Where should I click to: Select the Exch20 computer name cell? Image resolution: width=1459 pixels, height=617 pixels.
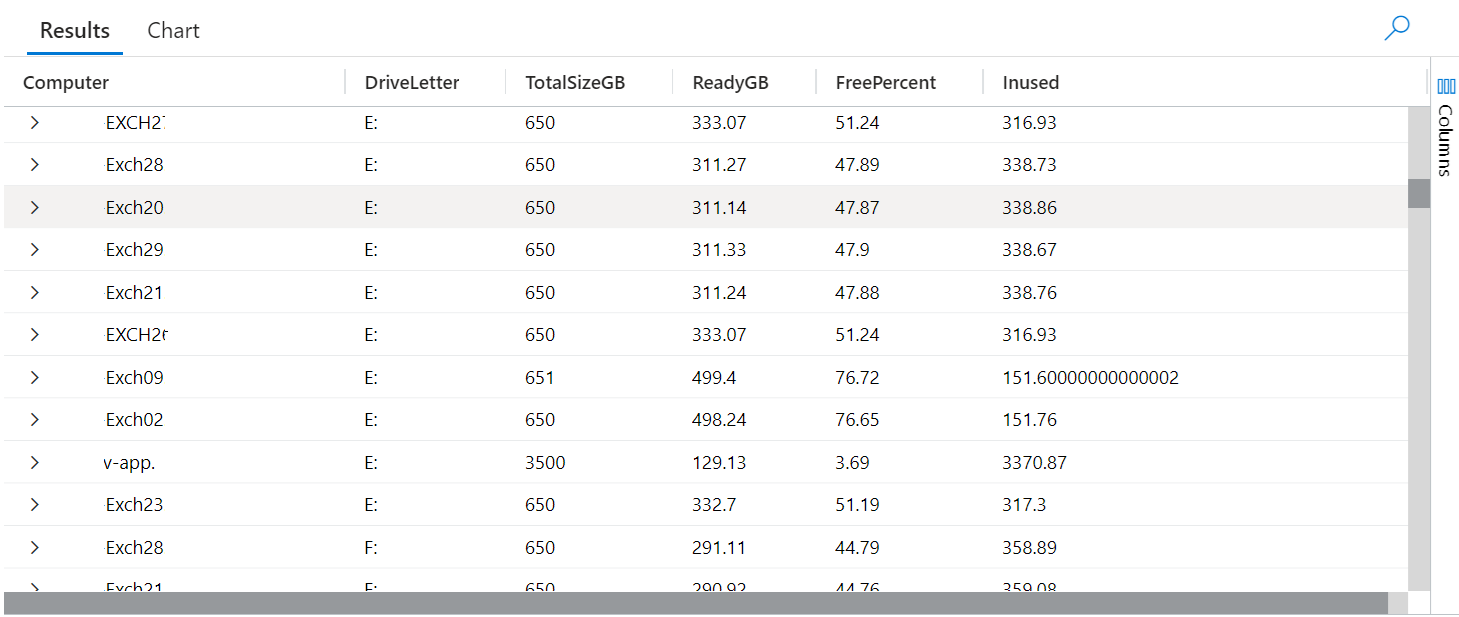click(134, 208)
